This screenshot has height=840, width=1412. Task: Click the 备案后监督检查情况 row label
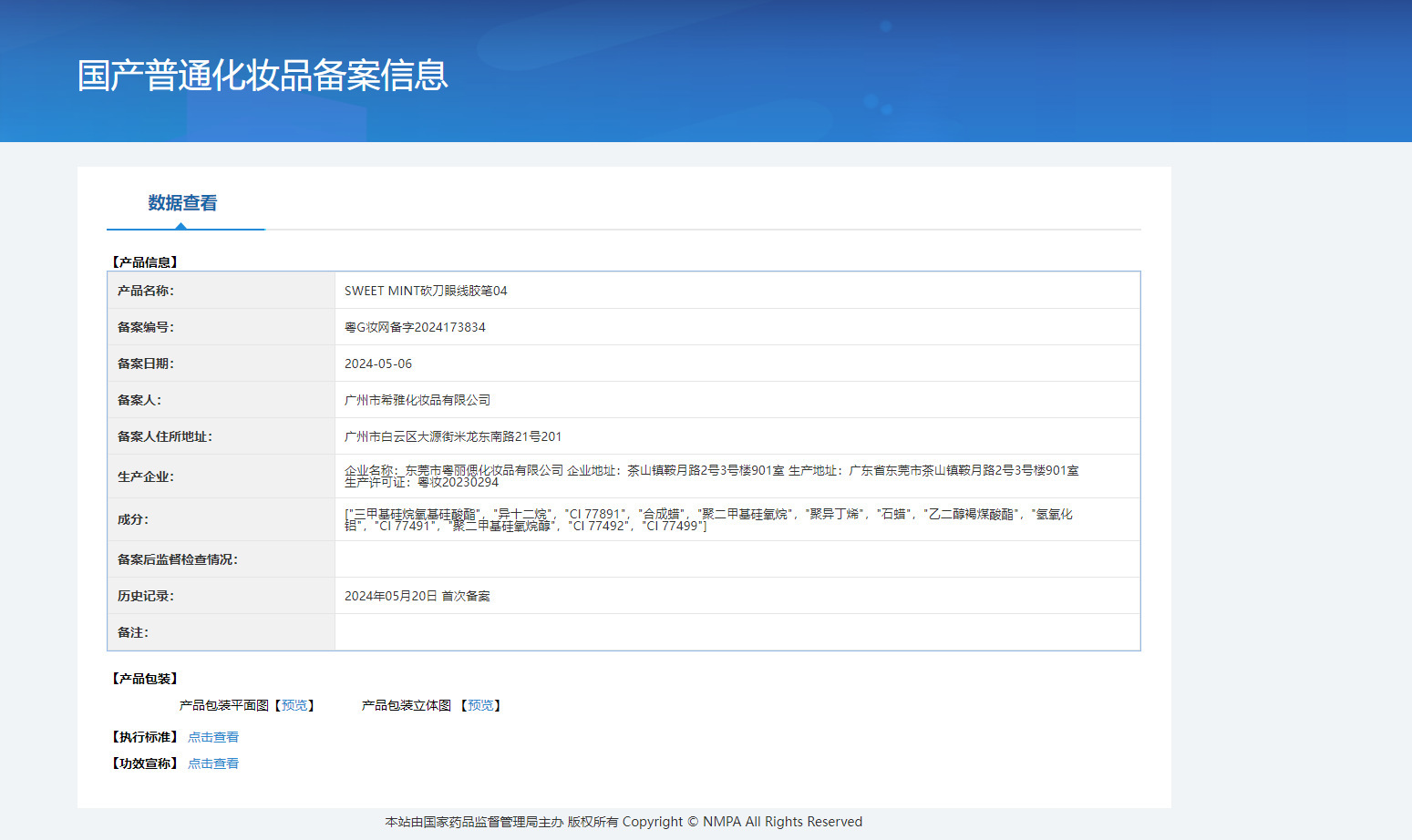[x=178, y=559]
